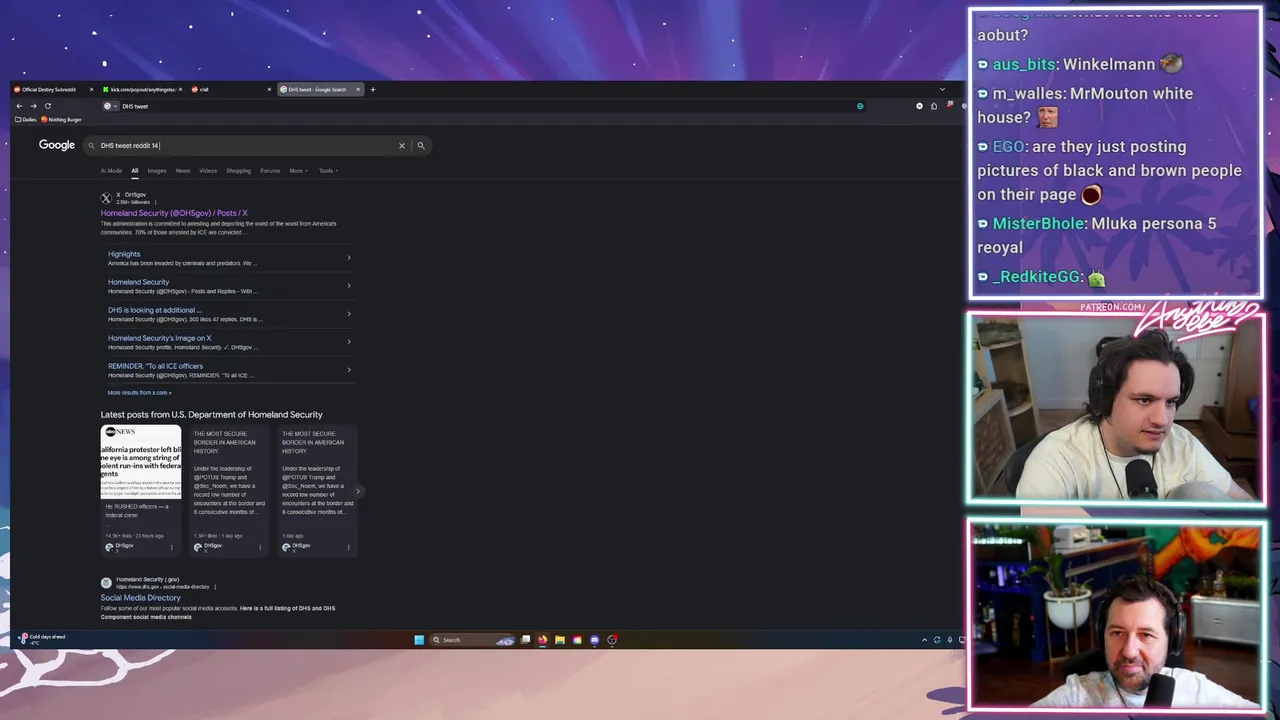This screenshot has width=1280, height=720.
Task: Open Task View on the taskbar
Action: point(525,640)
